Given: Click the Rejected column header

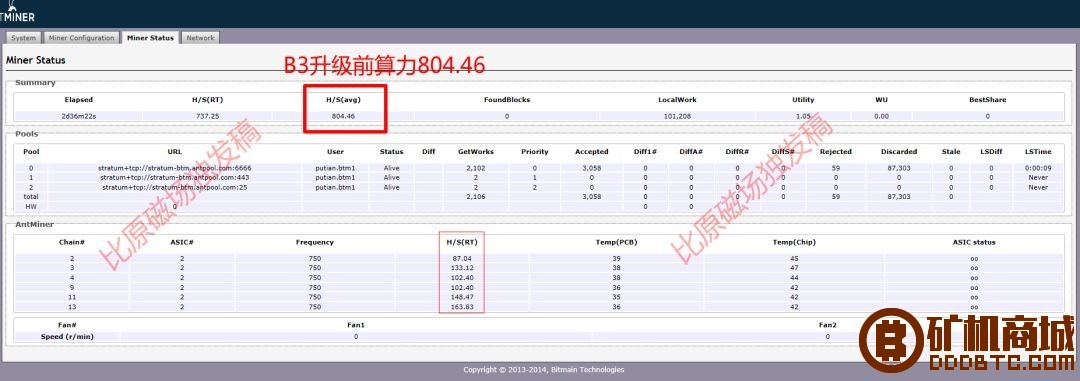Looking at the screenshot, I should [x=835, y=152].
